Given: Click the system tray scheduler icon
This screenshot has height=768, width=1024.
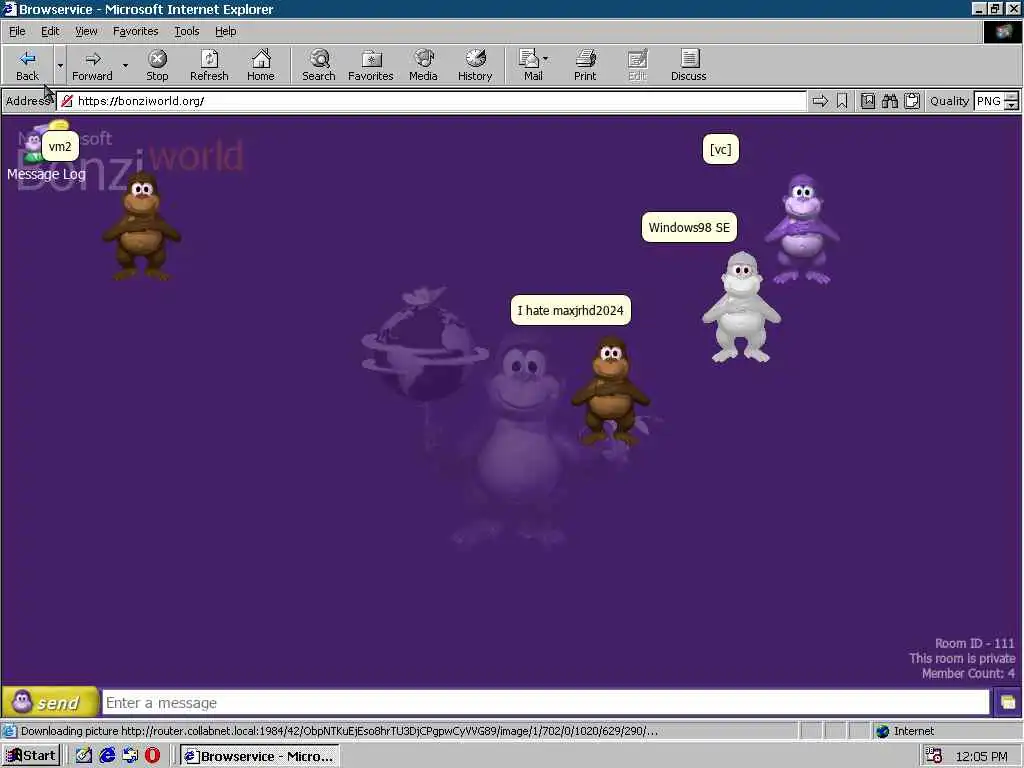Looking at the screenshot, I should click(x=934, y=756).
